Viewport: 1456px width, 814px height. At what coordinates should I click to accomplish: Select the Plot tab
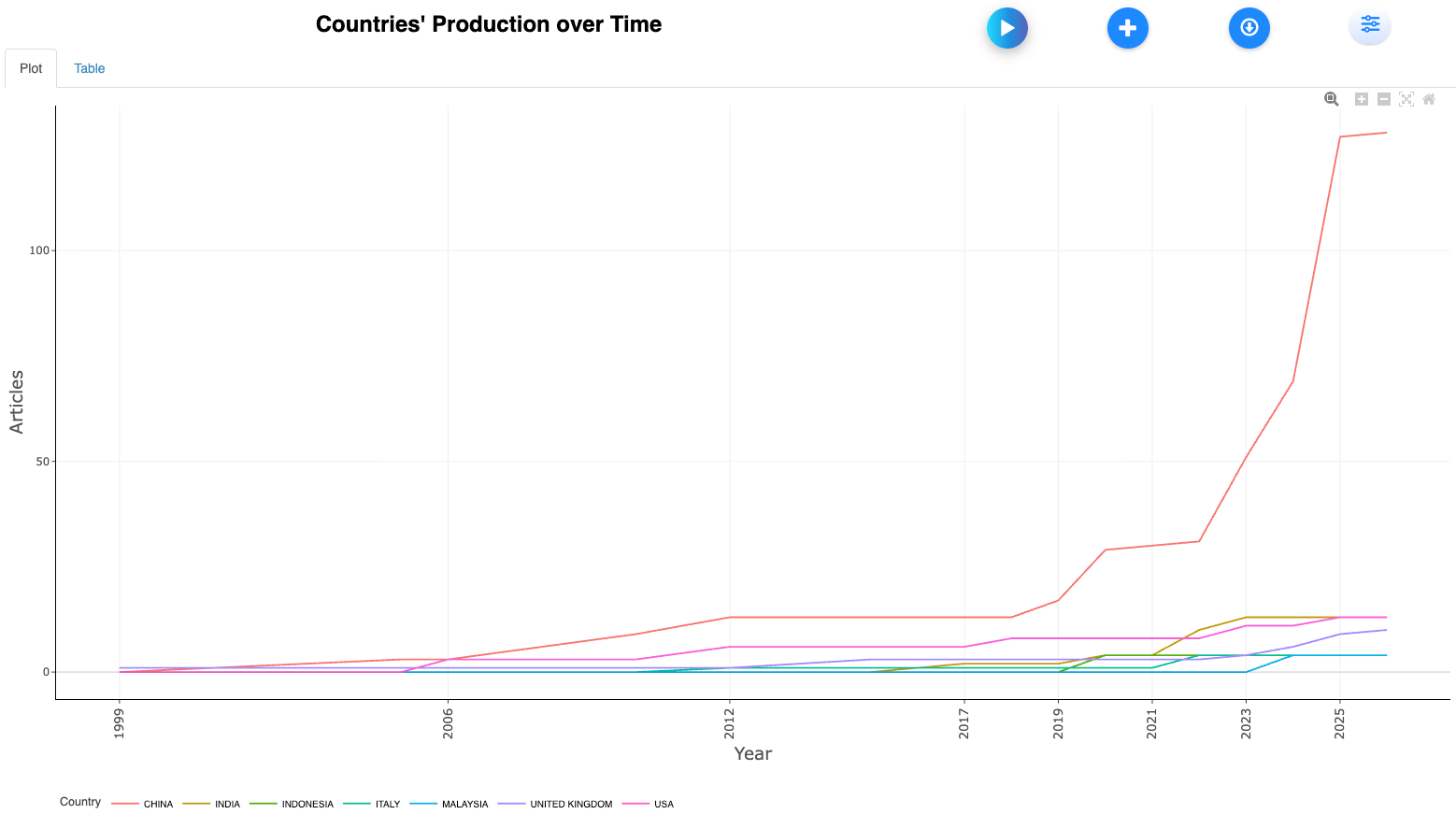[31, 68]
